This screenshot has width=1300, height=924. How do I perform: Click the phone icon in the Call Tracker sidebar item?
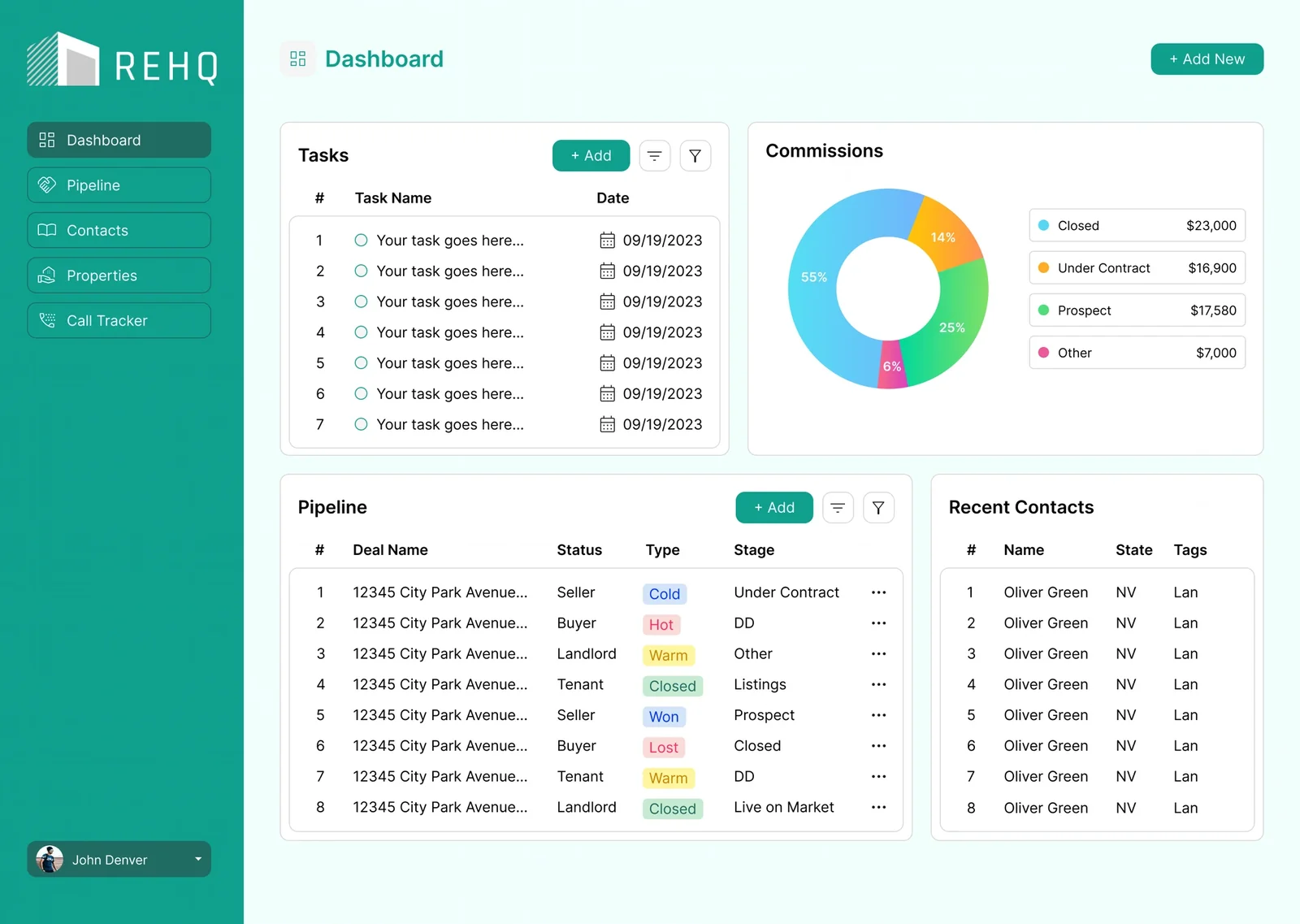click(47, 320)
